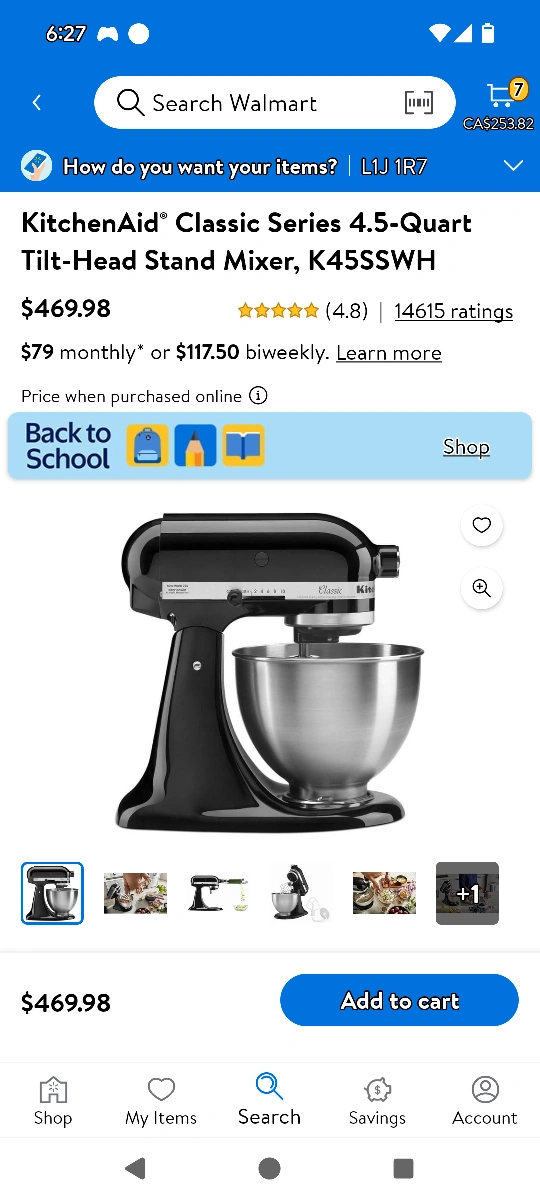Tap the Android home circle button
540x1200 pixels.
tap(269, 1168)
